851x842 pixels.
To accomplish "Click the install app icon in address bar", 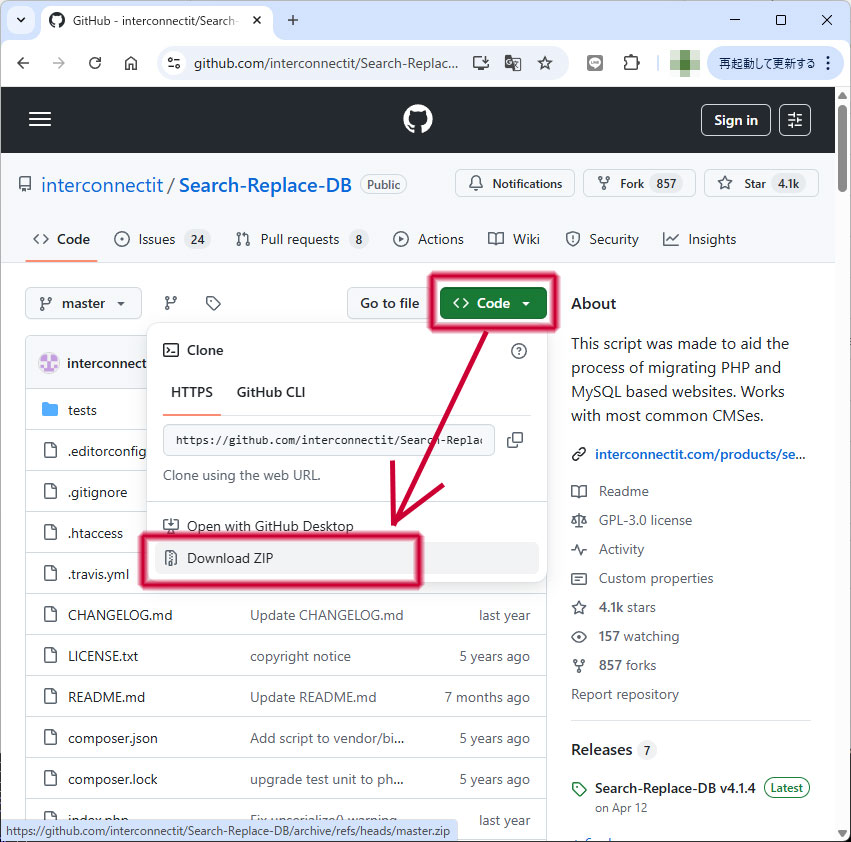I will (x=481, y=64).
